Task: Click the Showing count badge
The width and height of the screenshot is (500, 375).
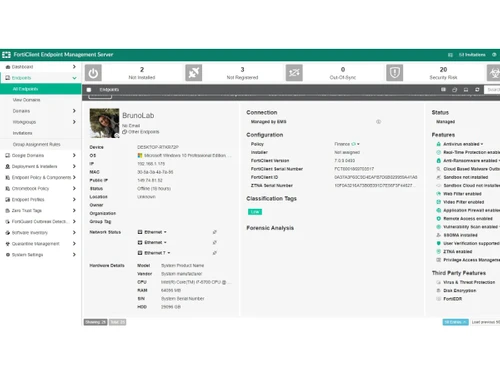Action: pyautogui.click(x=95, y=322)
